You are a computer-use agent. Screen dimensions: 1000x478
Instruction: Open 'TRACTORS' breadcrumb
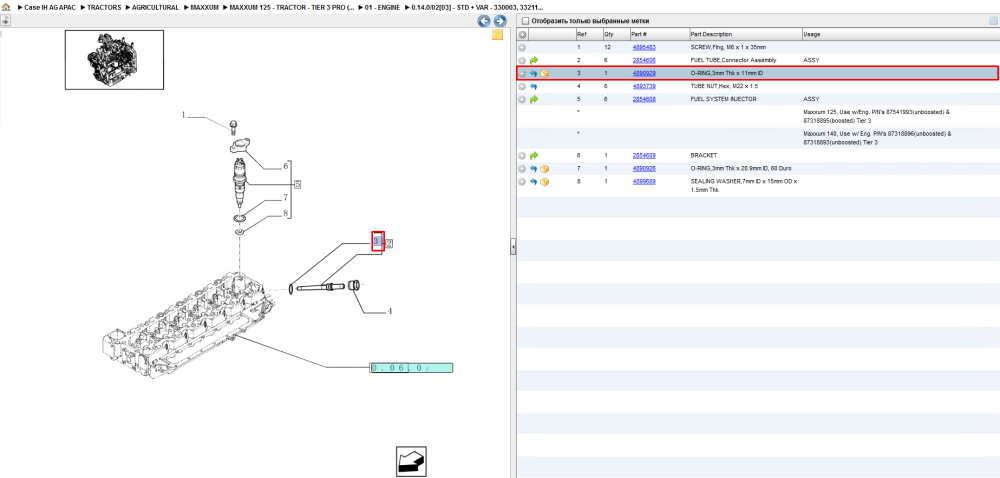[104, 7]
